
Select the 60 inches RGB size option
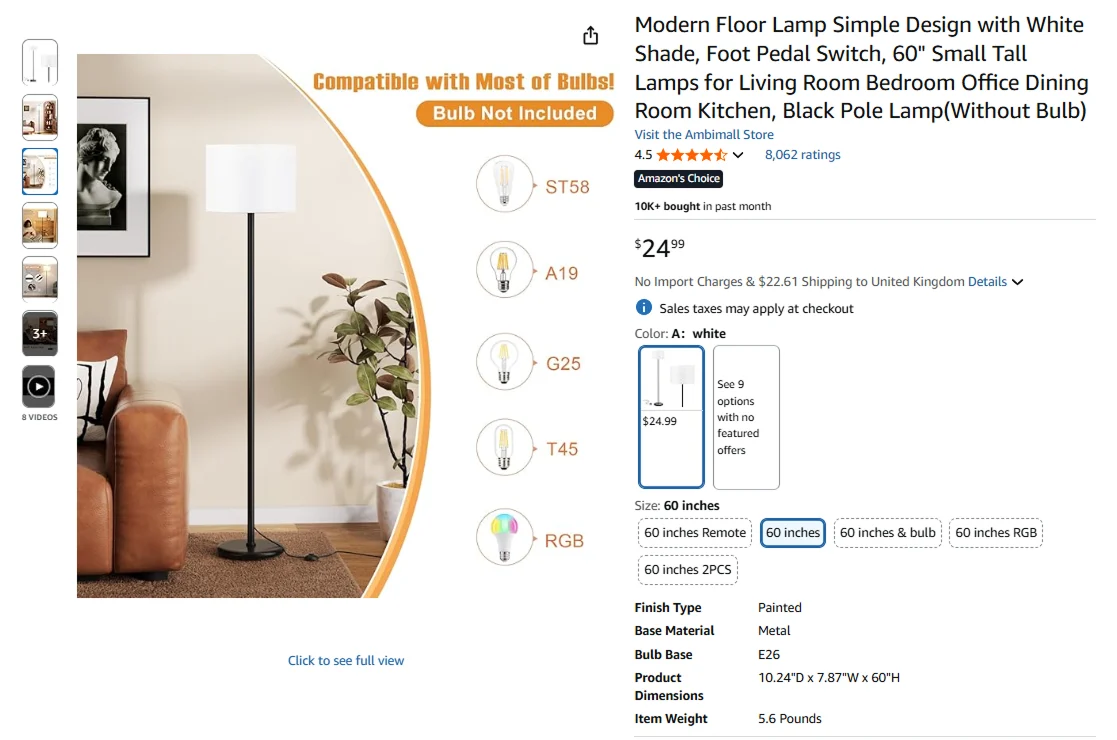point(996,533)
